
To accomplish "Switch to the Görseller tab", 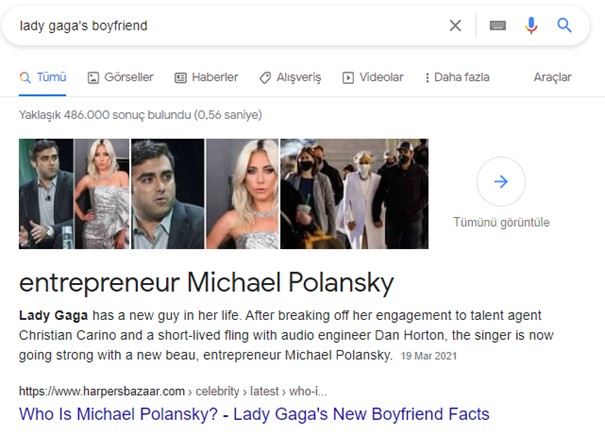I will coord(120,77).
